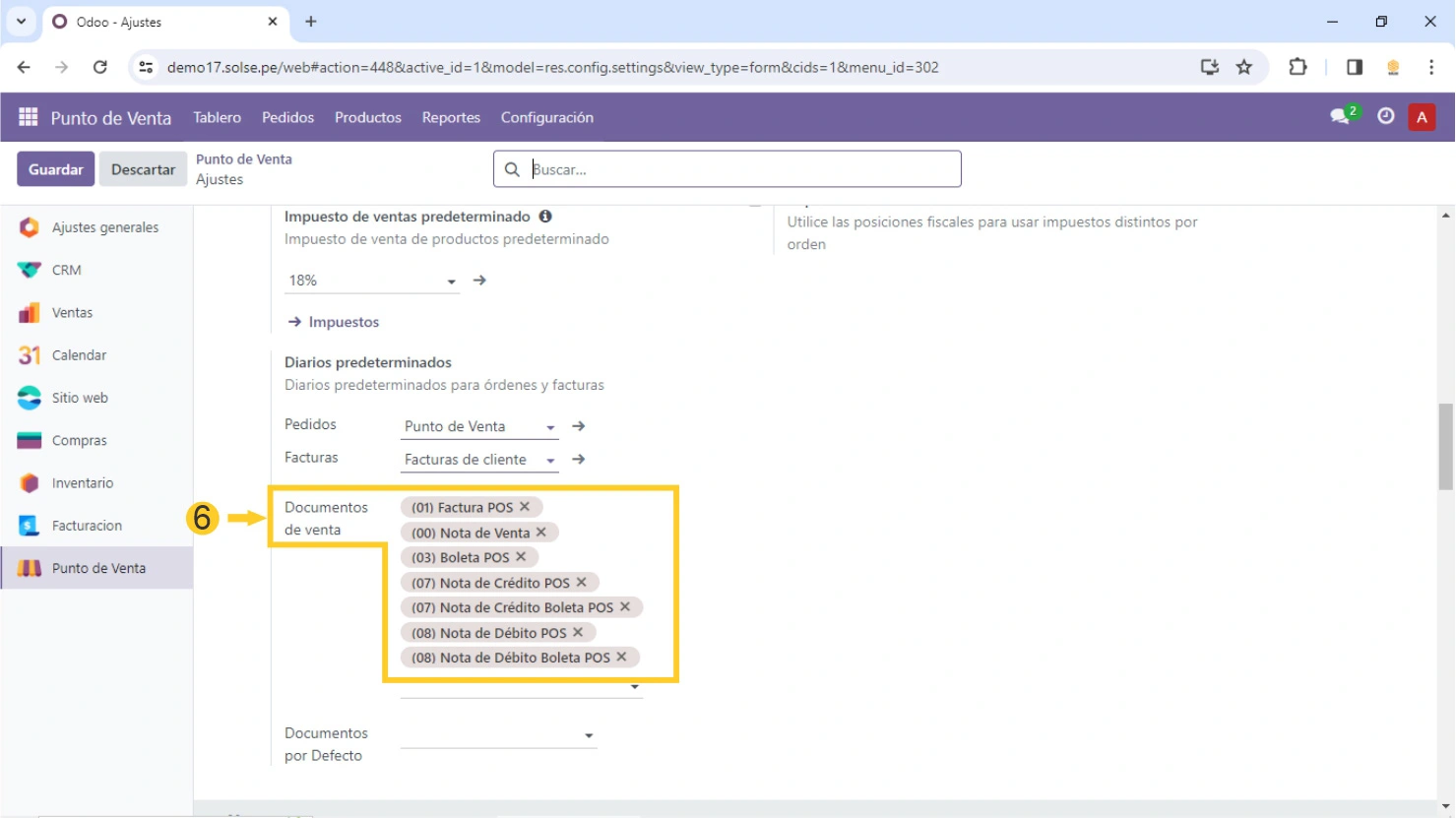Open the CRM settings section
The width and height of the screenshot is (1456, 818).
pos(66,270)
